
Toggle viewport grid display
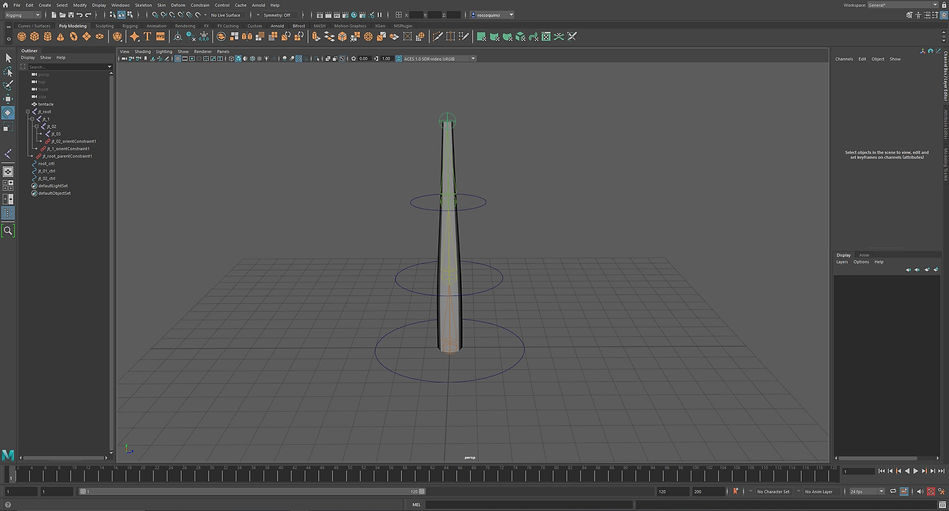point(178,59)
